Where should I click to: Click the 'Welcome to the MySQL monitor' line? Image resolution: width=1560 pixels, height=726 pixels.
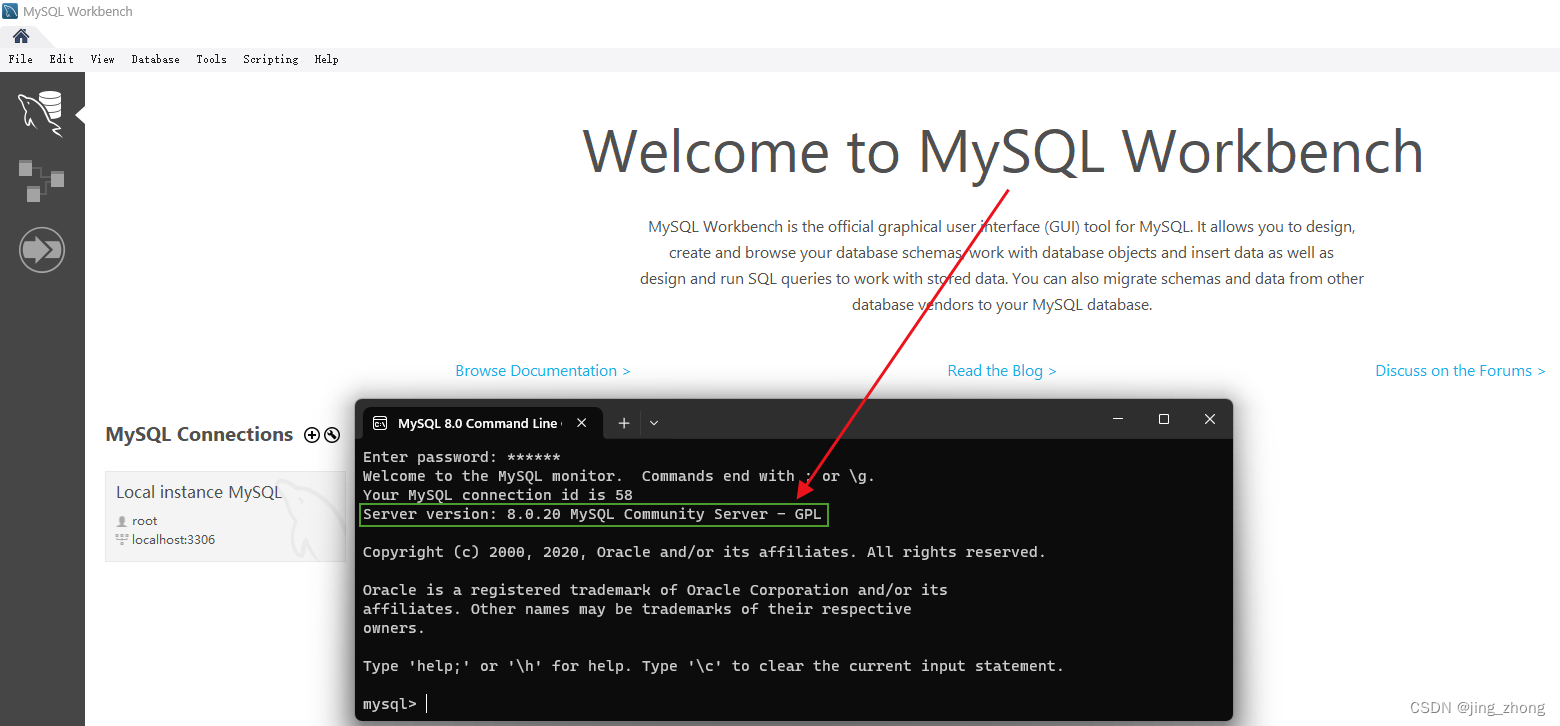(x=619, y=476)
